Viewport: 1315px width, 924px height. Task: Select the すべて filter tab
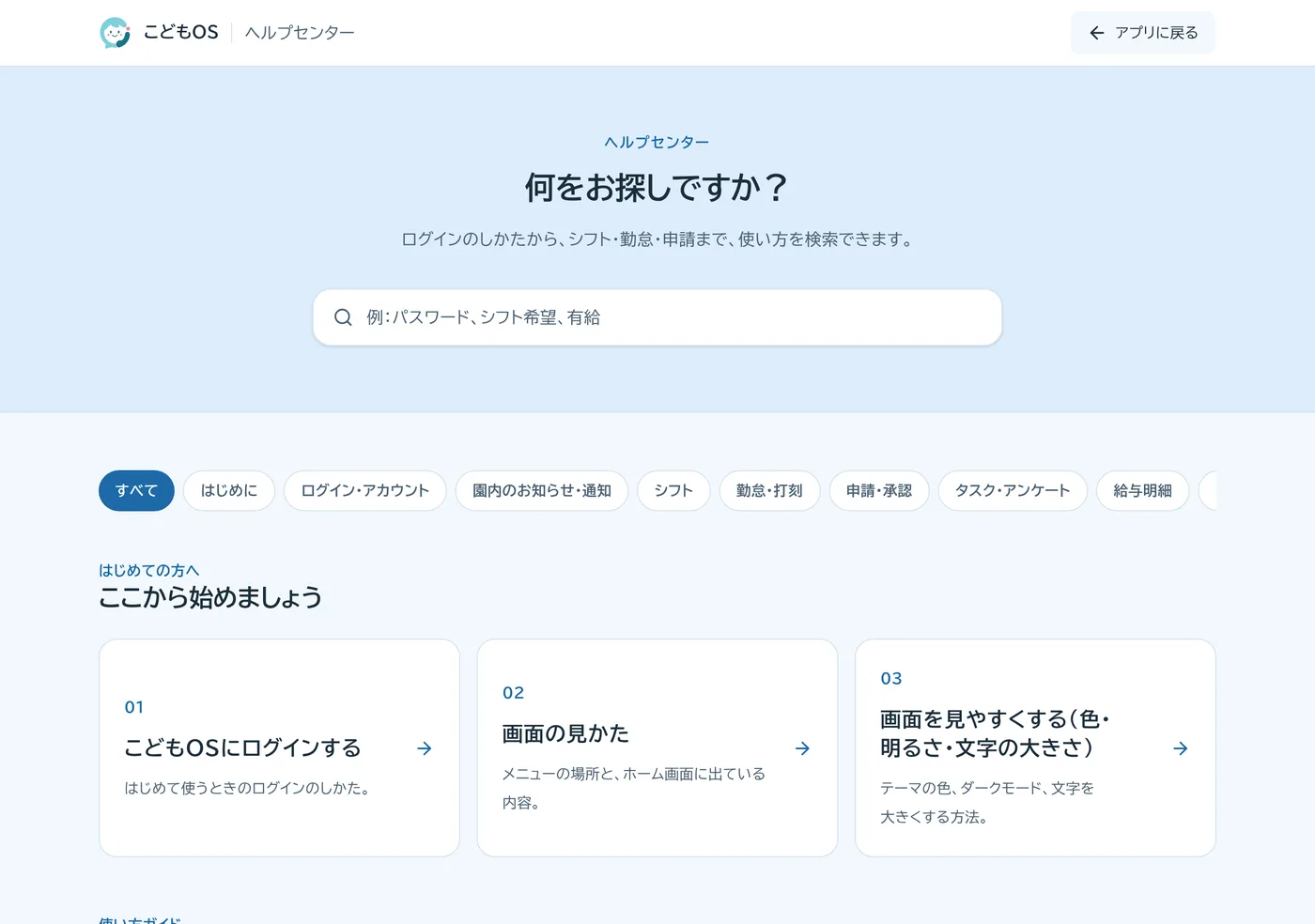point(136,490)
